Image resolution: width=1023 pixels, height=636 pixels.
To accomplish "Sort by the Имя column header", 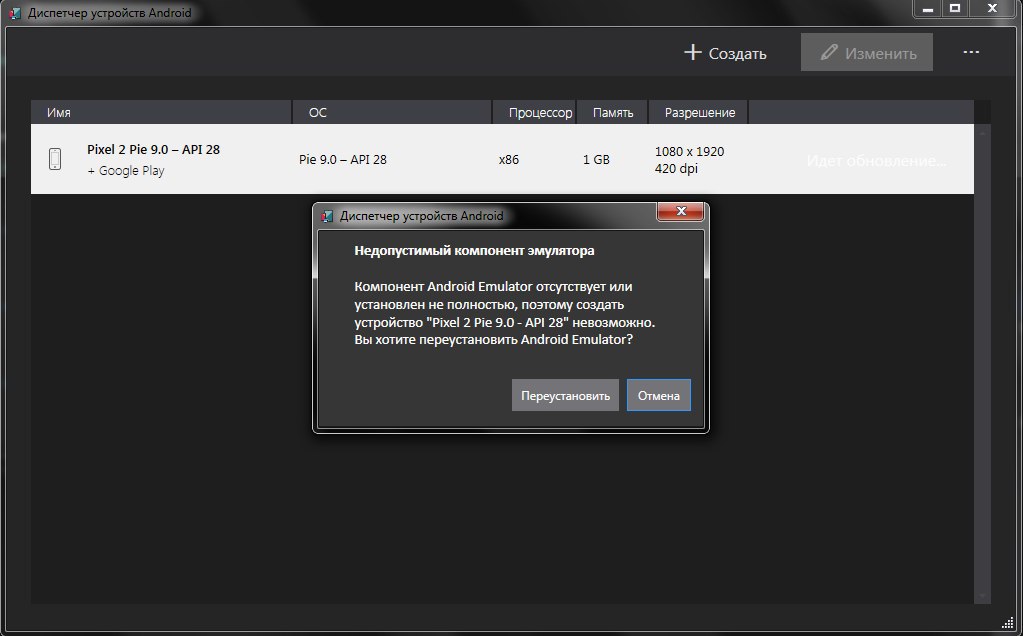I will pyautogui.click(x=160, y=112).
